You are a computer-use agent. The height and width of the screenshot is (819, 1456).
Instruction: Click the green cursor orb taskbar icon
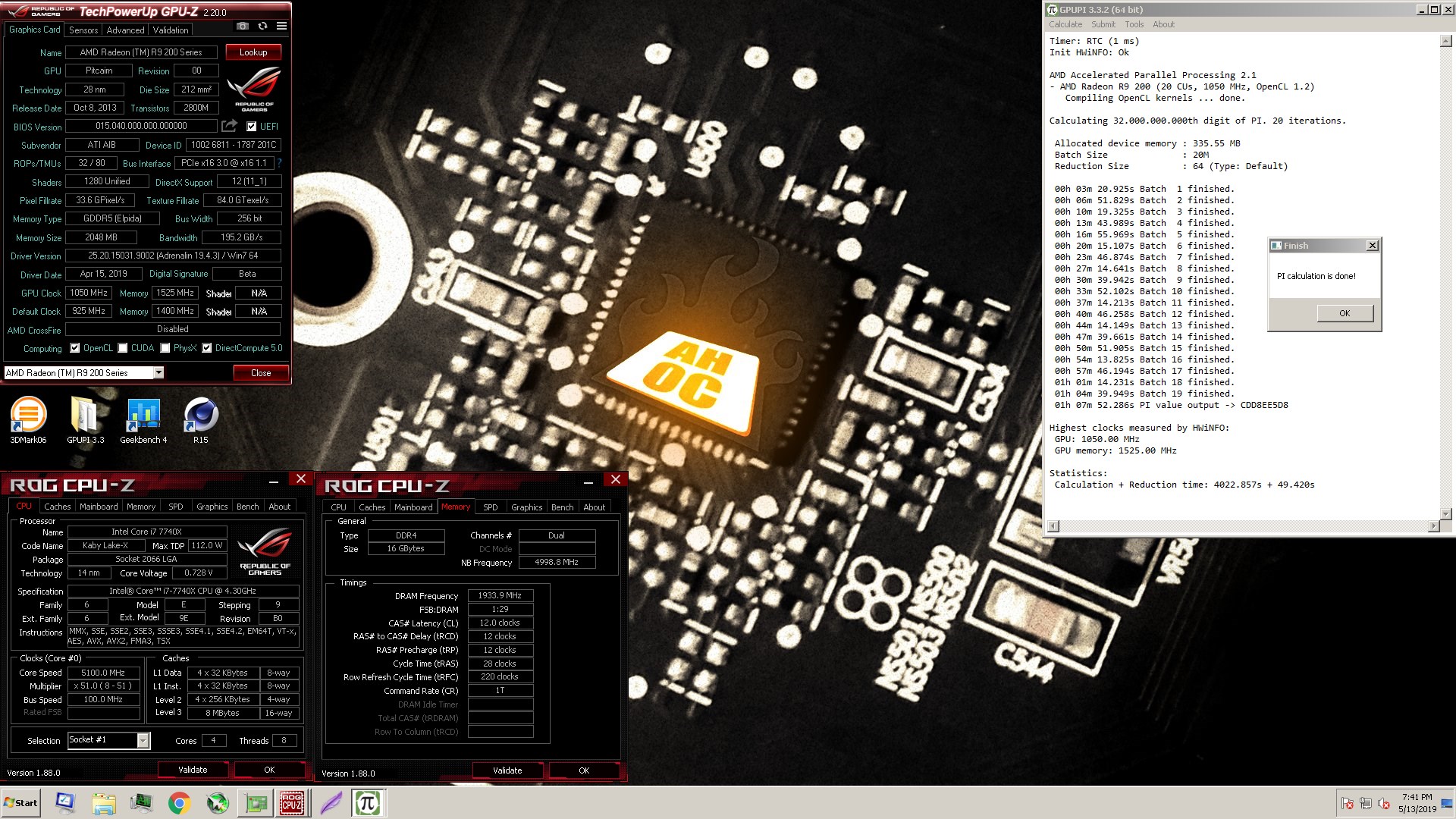click(x=218, y=803)
